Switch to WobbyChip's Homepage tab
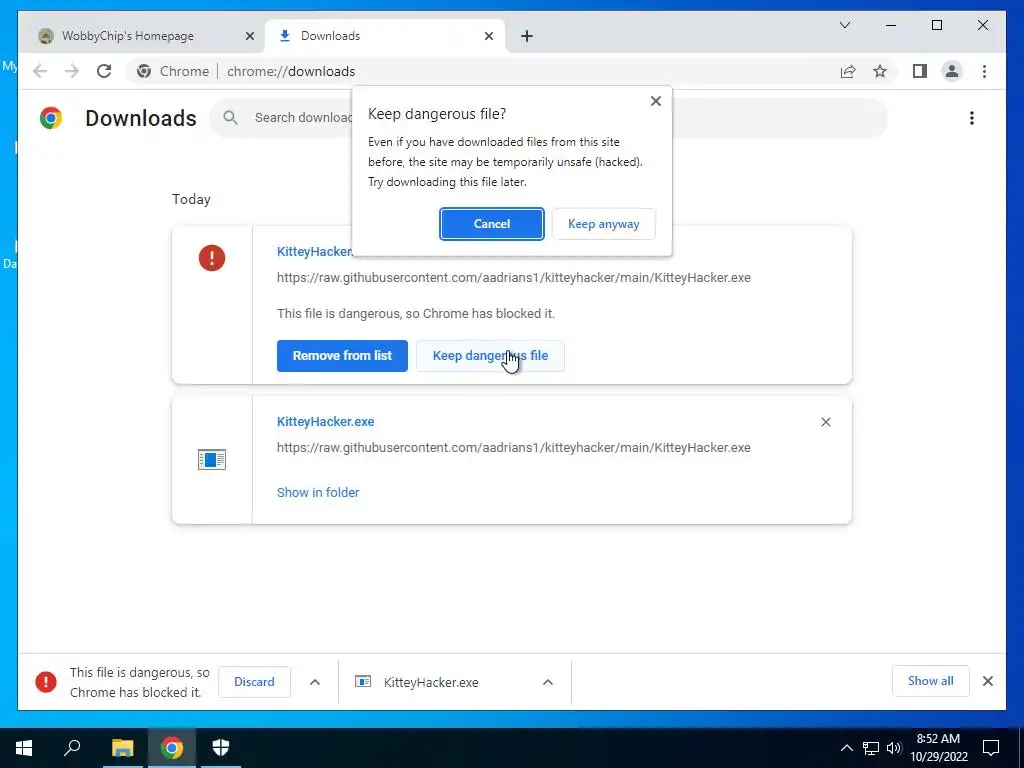Screen dimensions: 1024x768 [x=127, y=36]
